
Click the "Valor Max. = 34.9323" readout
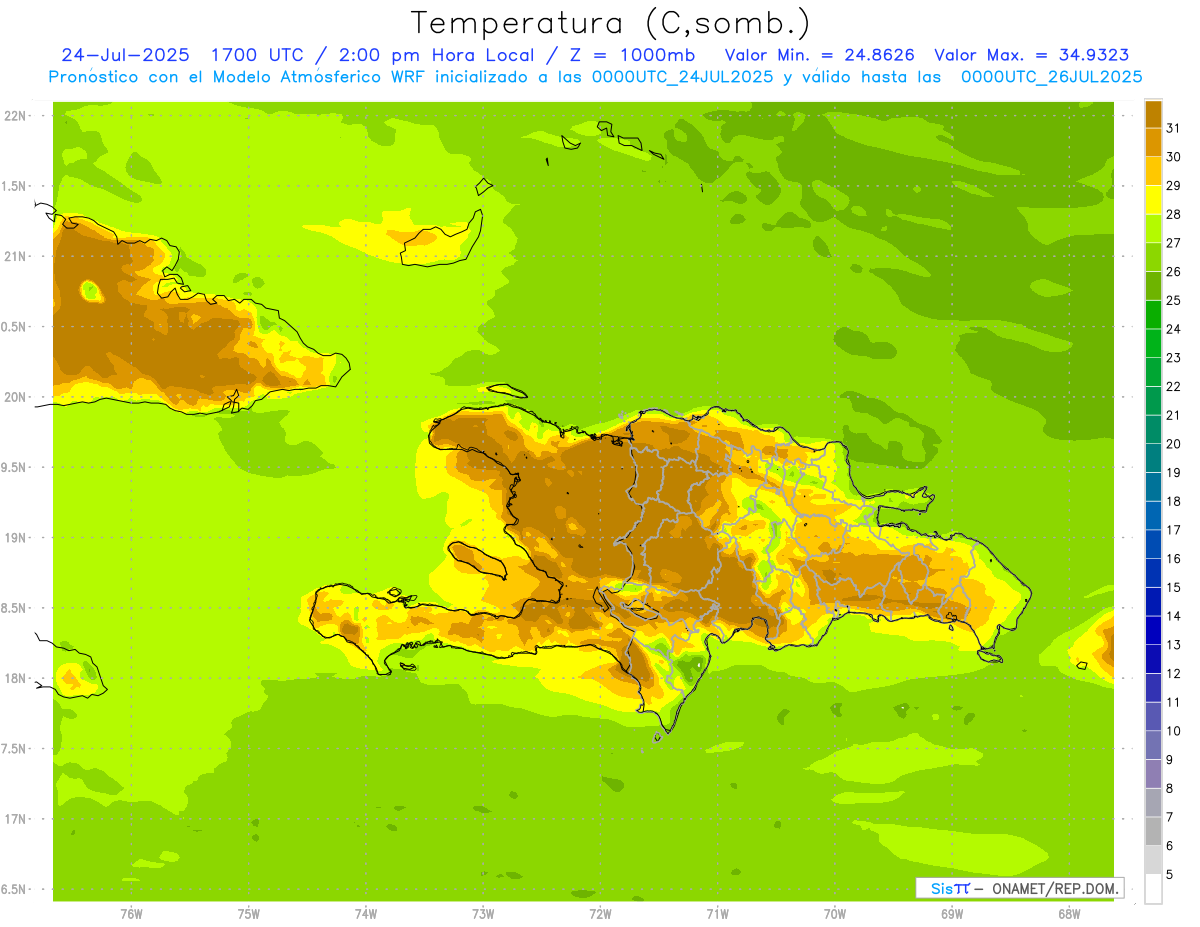[1032, 55]
